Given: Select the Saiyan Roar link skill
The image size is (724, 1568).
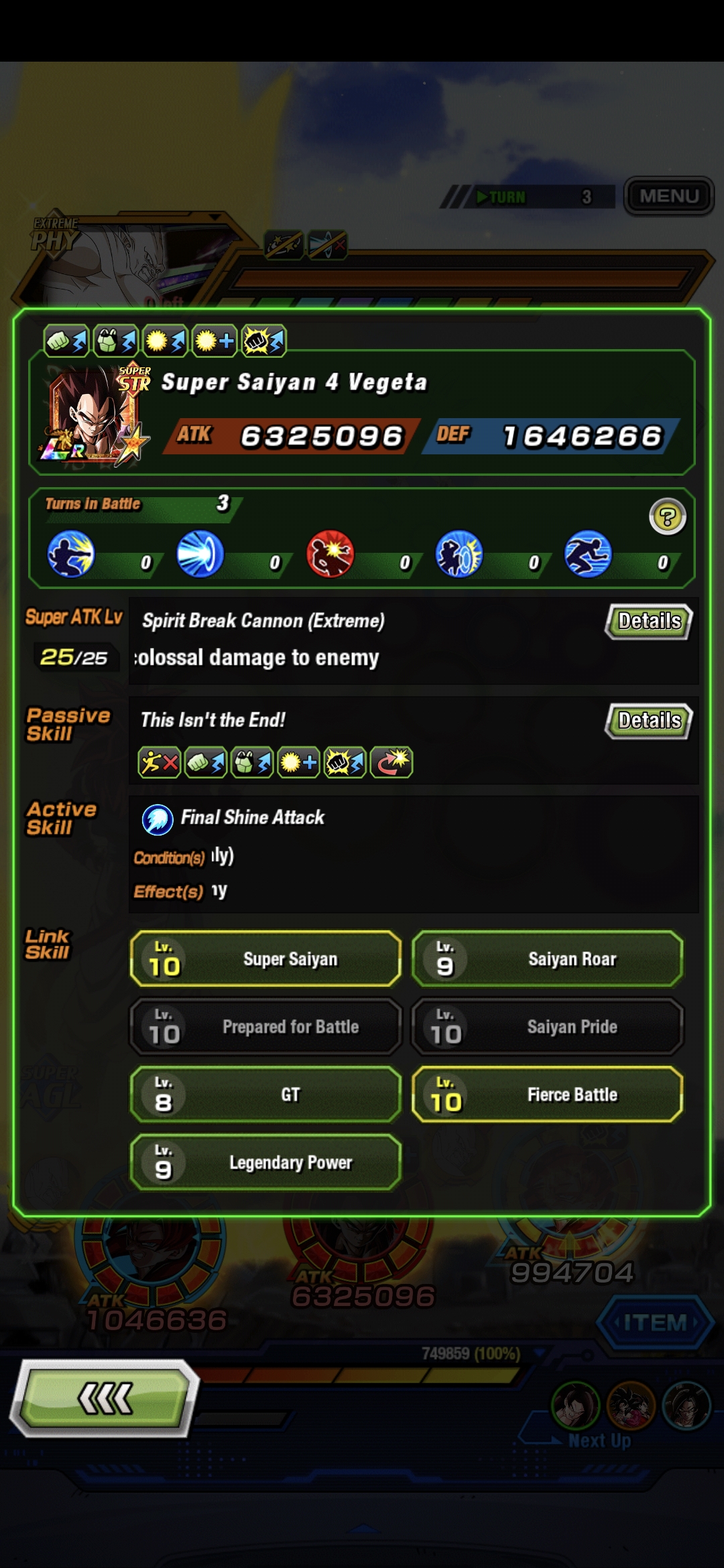Looking at the screenshot, I should [548, 959].
